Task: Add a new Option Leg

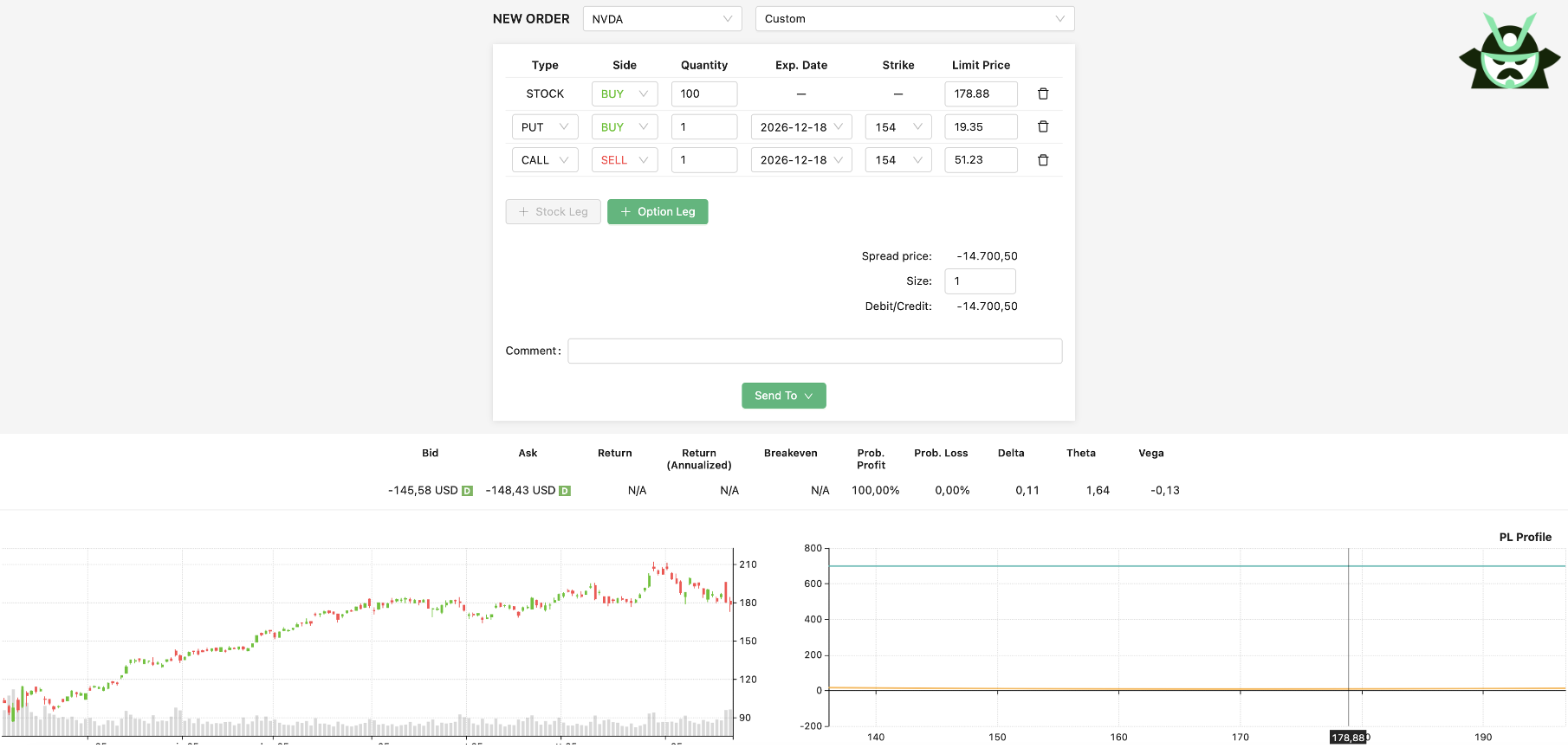Action: pos(658,212)
